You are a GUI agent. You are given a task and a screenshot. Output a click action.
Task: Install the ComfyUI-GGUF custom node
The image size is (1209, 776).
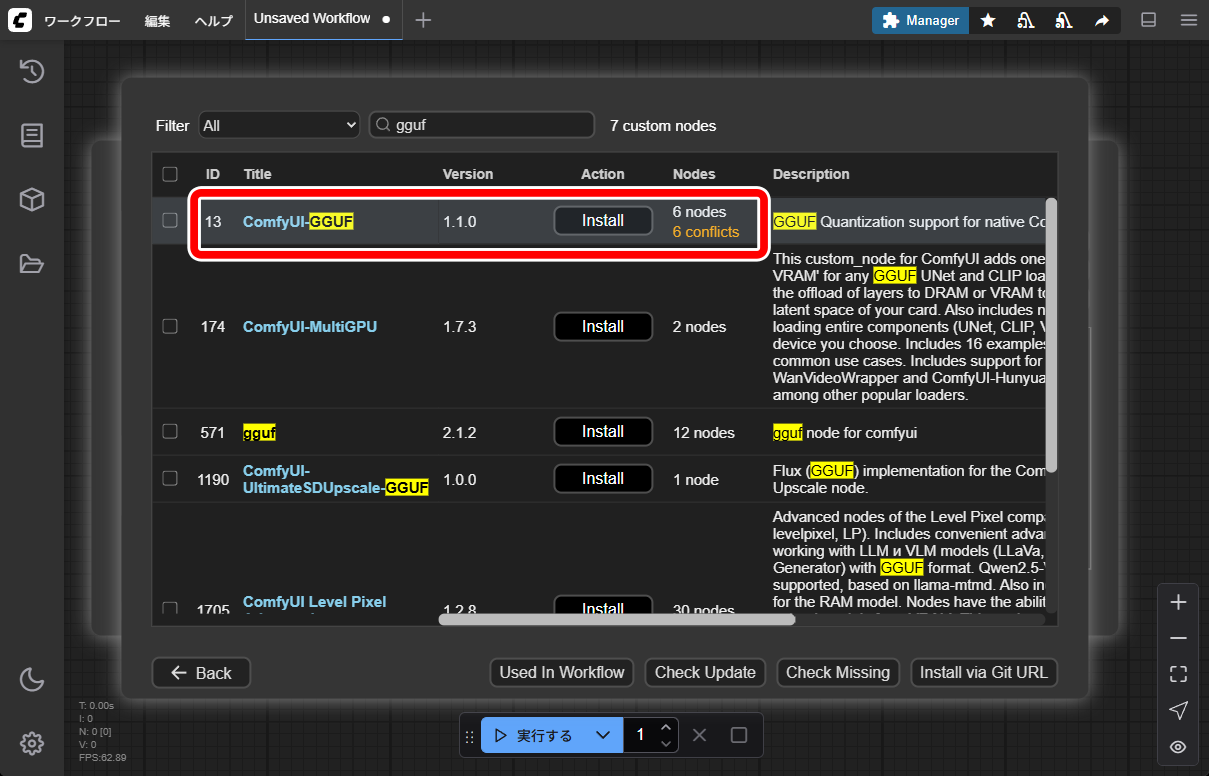(603, 220)
